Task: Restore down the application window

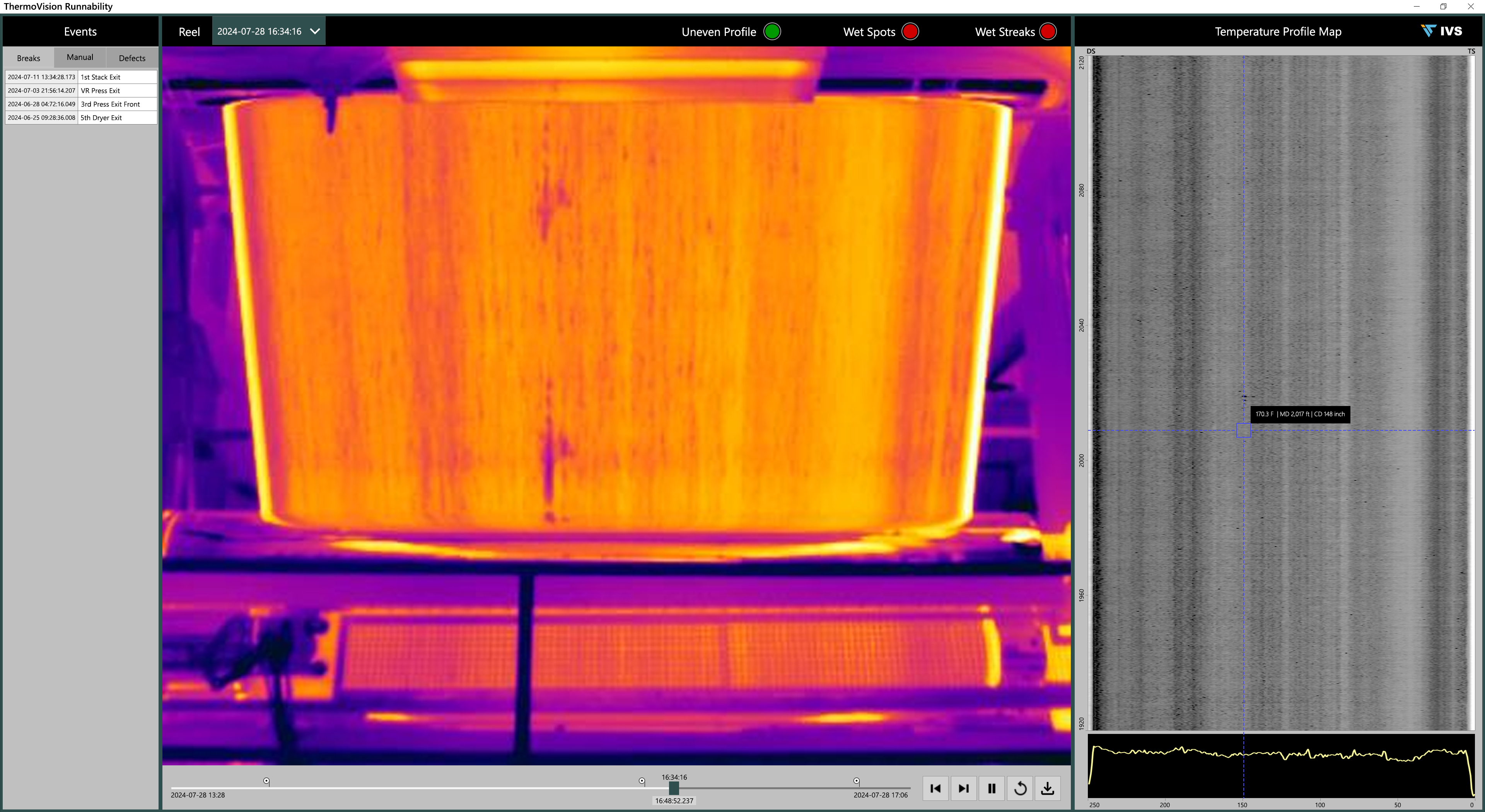Action: tap(1444, 6)
